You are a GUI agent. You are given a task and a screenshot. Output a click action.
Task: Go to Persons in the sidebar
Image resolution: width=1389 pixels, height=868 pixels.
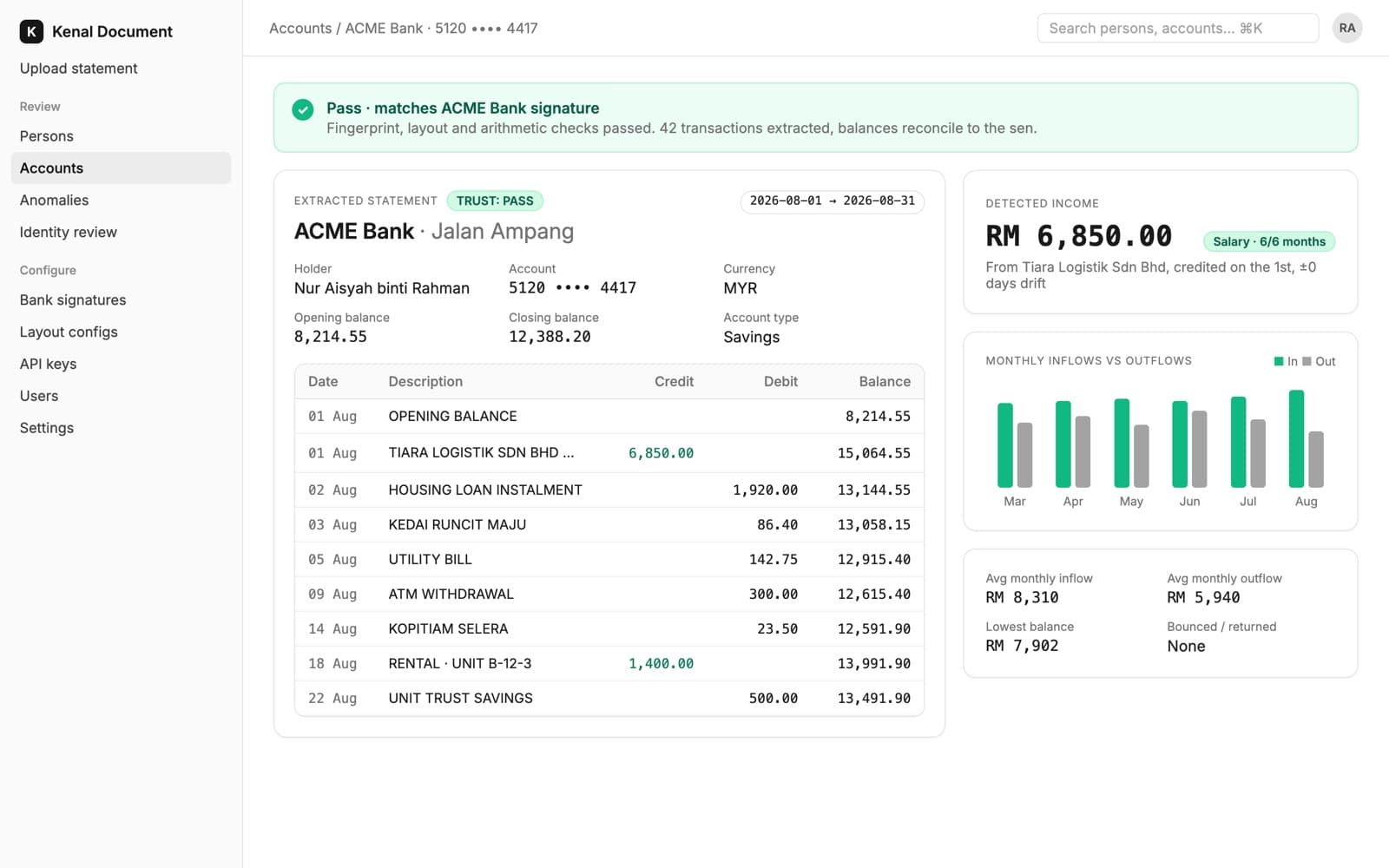[47, 136]
